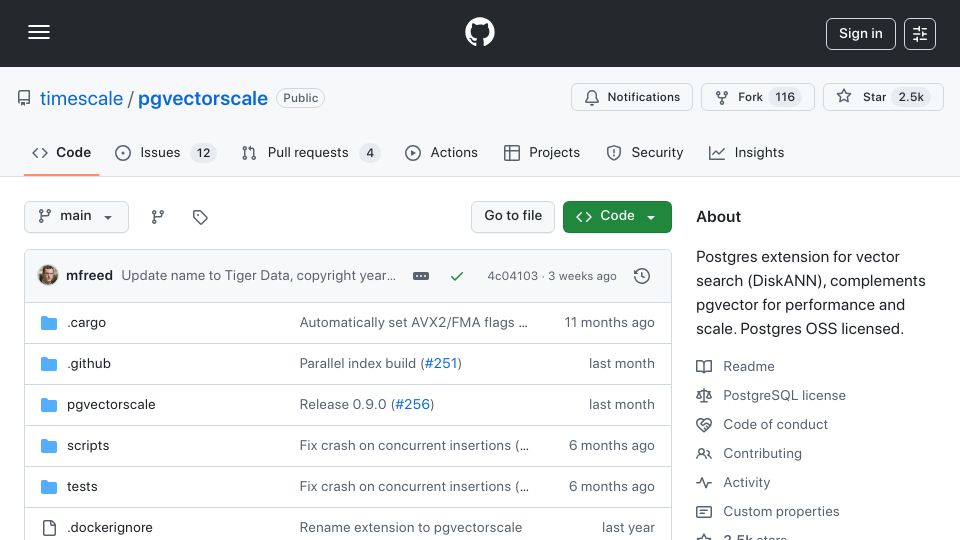The image size is (960, 540).
Task: Click the Contributing people icon
Action: pos(704,454)
